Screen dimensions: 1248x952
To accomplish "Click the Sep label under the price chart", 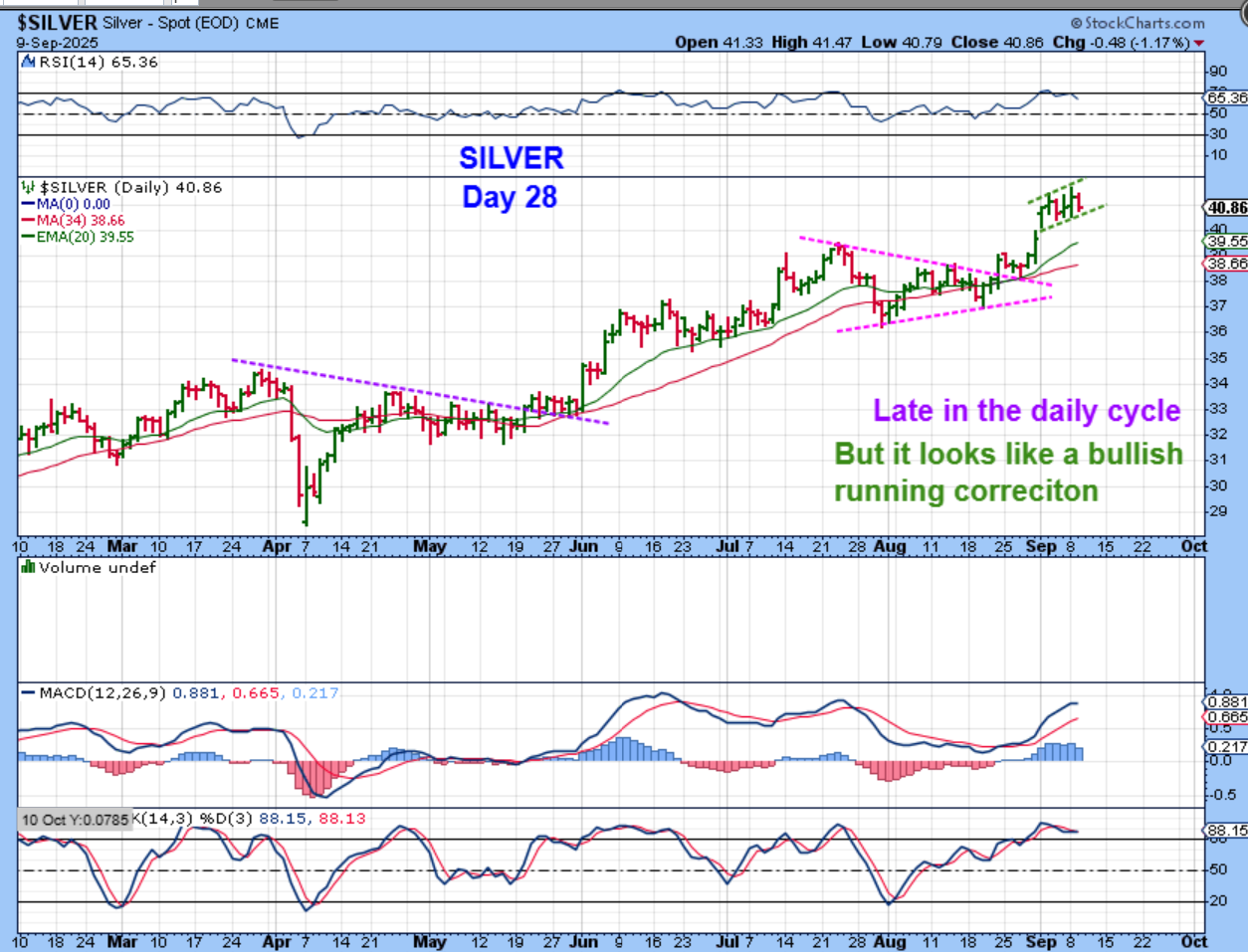I will 1041,546.
